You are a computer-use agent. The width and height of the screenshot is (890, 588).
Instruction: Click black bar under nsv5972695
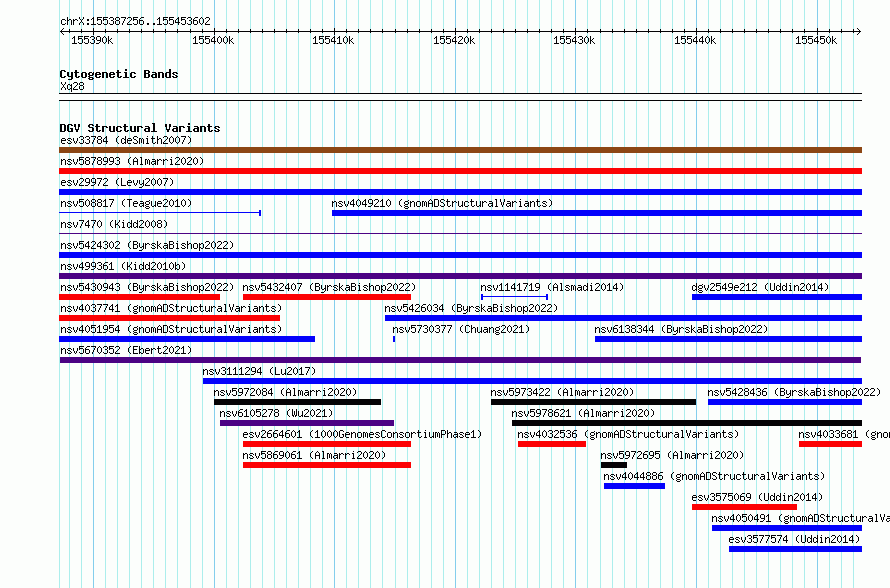click(x=614, y=465)
